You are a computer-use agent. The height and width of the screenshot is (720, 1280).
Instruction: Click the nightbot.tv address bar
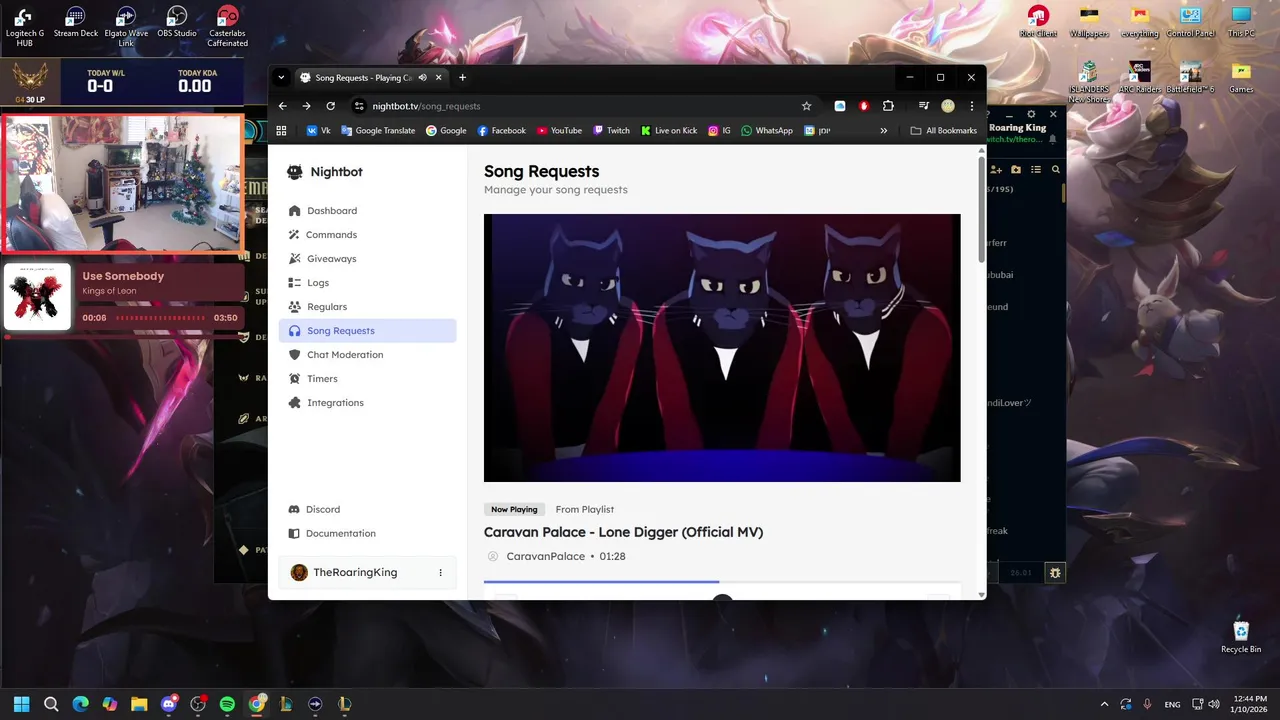click(x=583, y=106)
